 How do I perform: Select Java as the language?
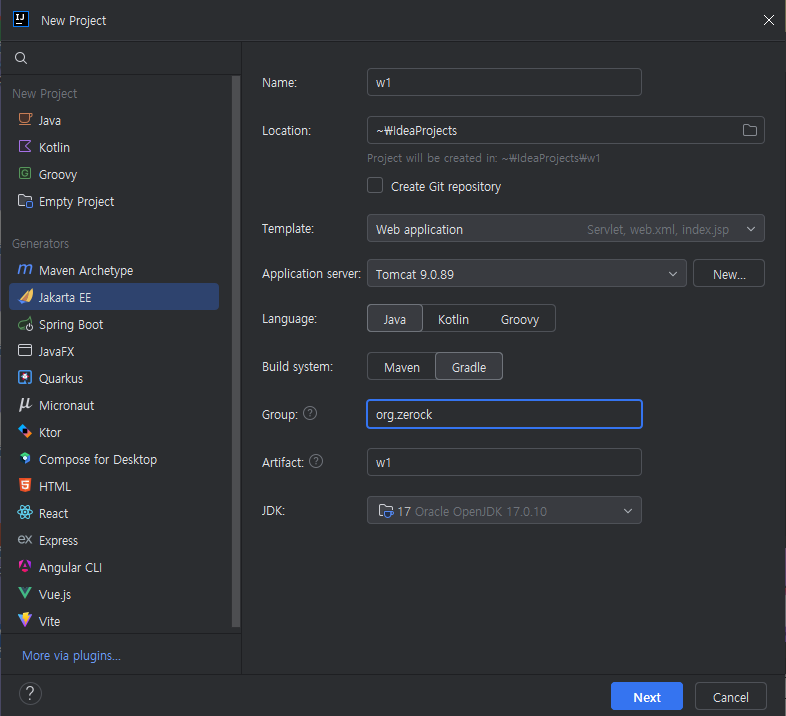(x=395, y=319)
